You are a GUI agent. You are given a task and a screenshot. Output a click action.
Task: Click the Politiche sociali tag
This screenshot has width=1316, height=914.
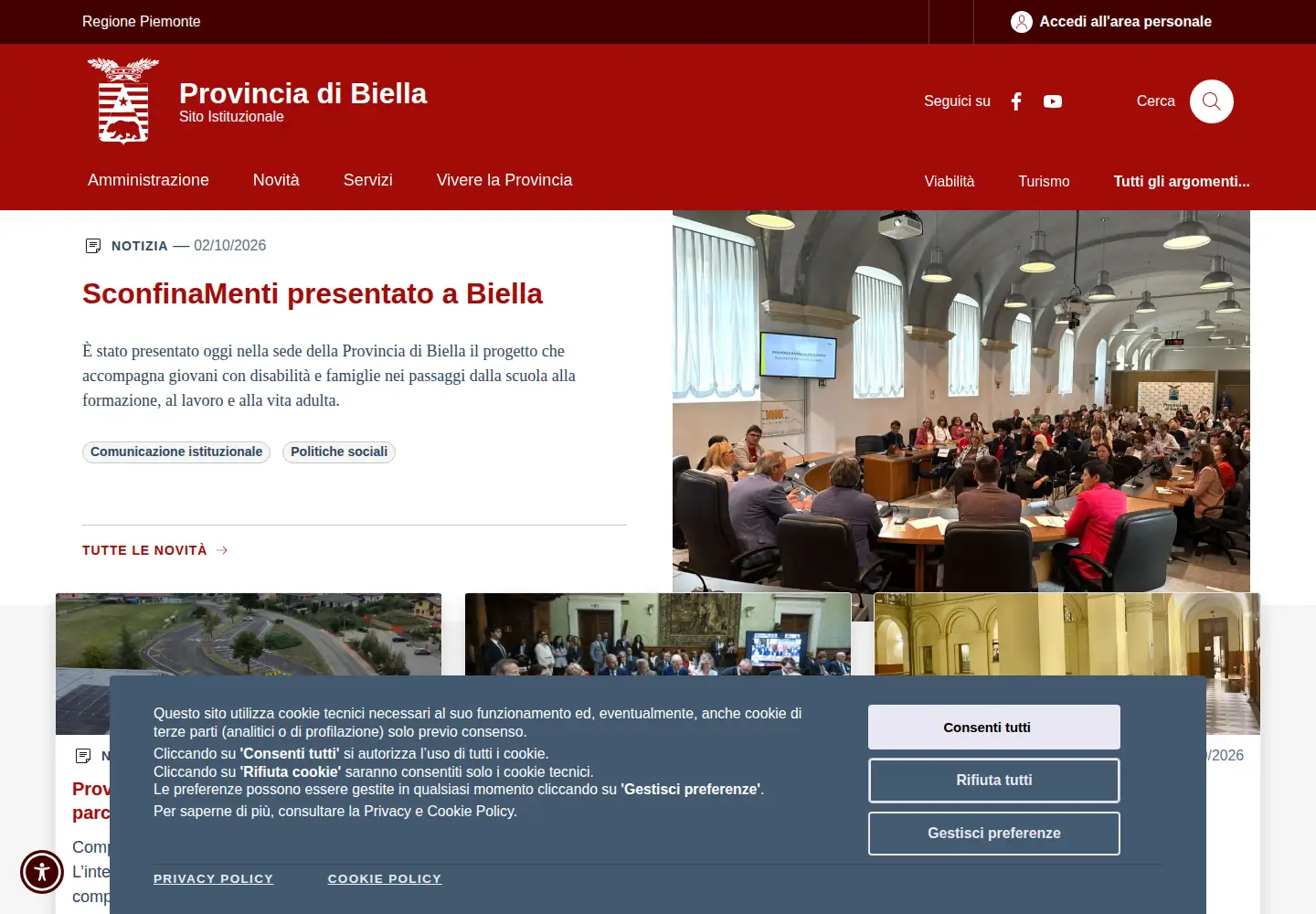339,452
